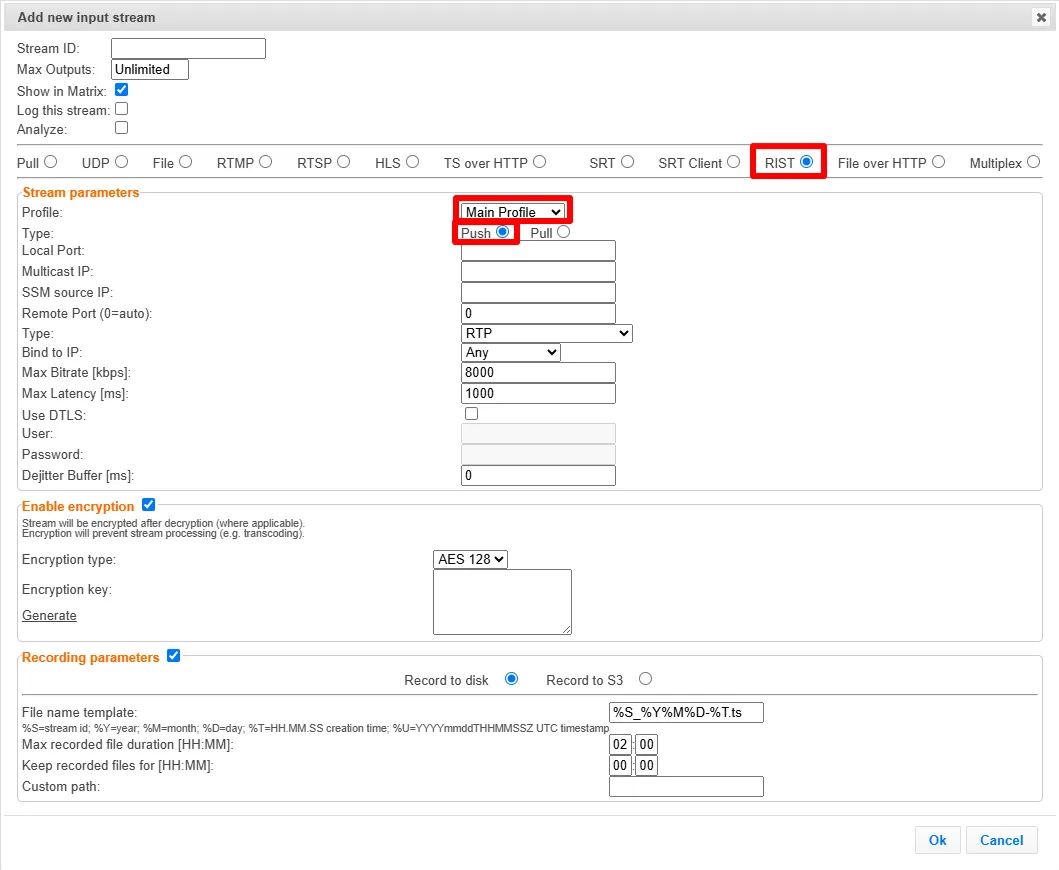Screen dimensions: 1059x870
Task: Choose the SRT input type
Action: coord(627,162)
